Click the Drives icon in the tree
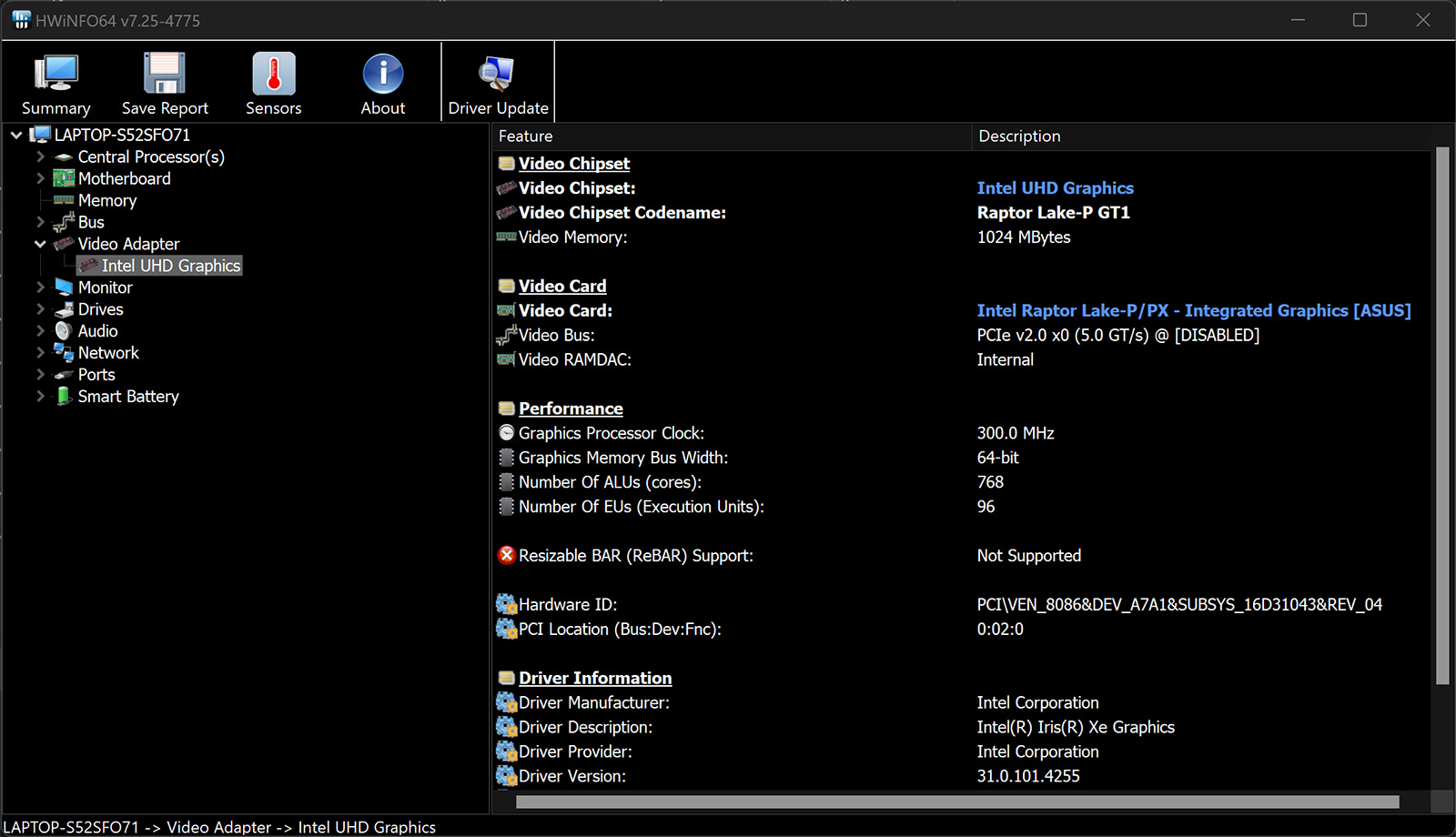The width and height of the screenshot is (1456, 837). pyautogui.click(x=64, y=309)
